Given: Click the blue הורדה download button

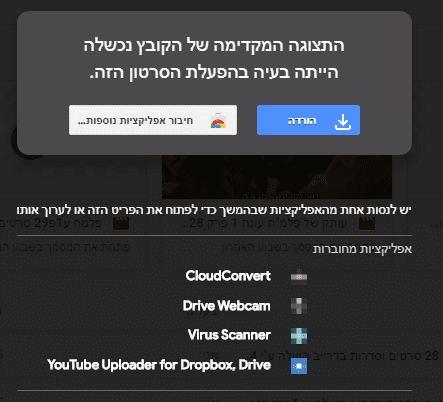Looking at the screenshot, I should tap(308, 120).
